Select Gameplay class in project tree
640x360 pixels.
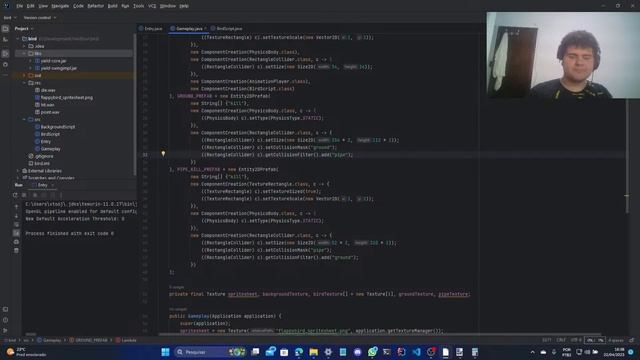51,149
